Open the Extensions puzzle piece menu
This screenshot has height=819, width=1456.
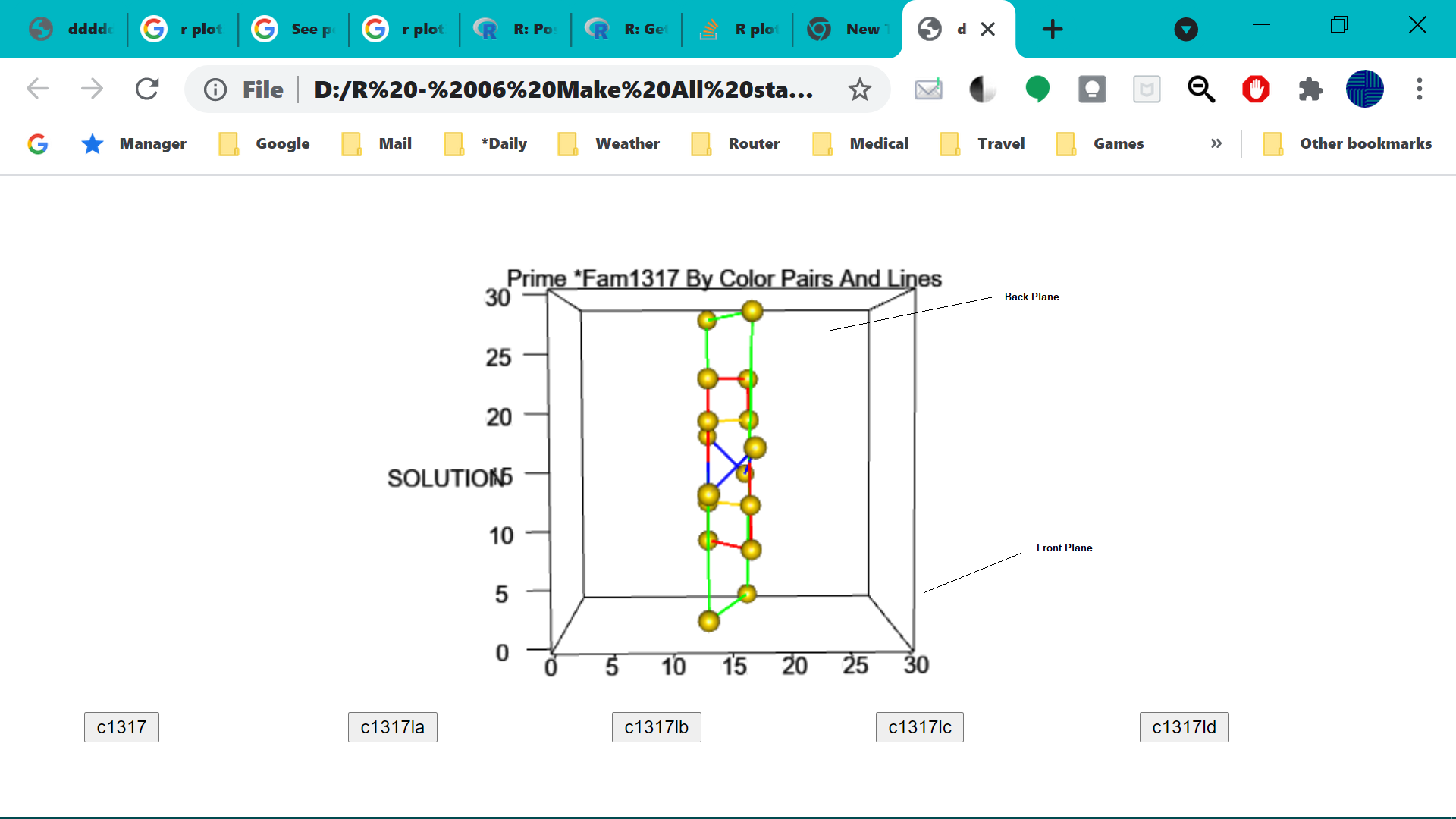pos(1310,89)
